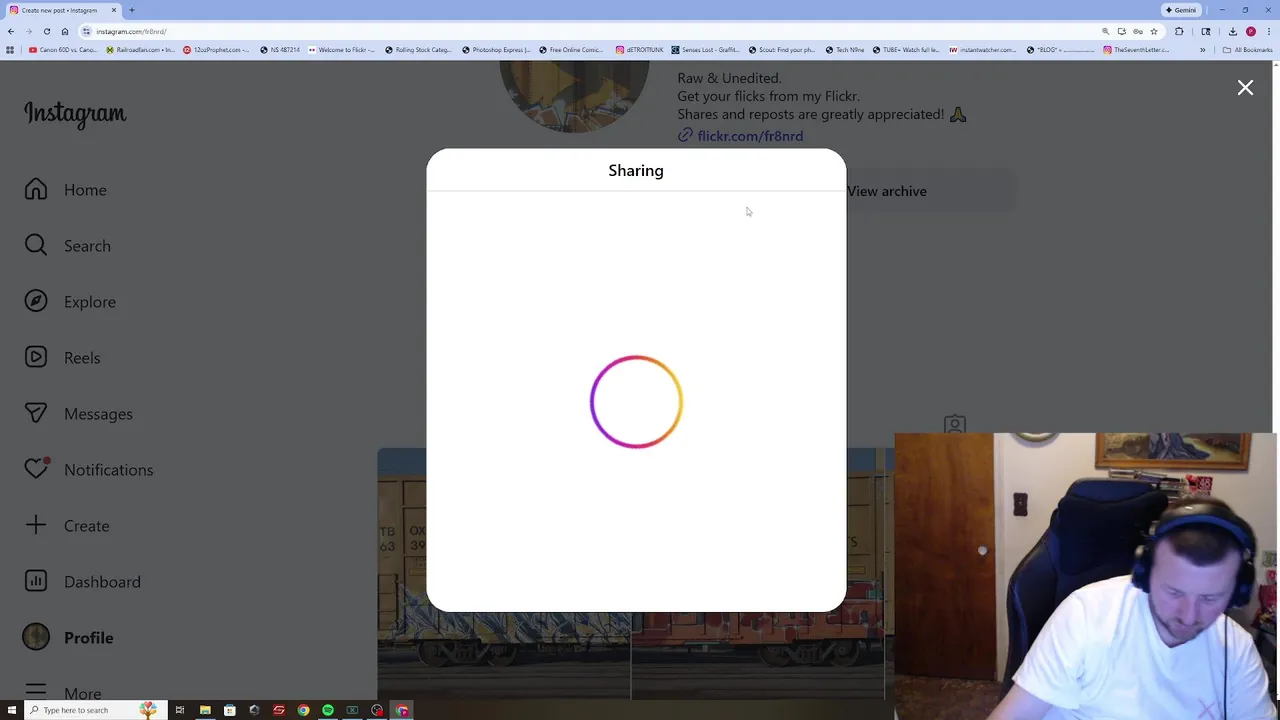Open the Dashboard chart icon
1280x720 pixels.
coord(36,581)
